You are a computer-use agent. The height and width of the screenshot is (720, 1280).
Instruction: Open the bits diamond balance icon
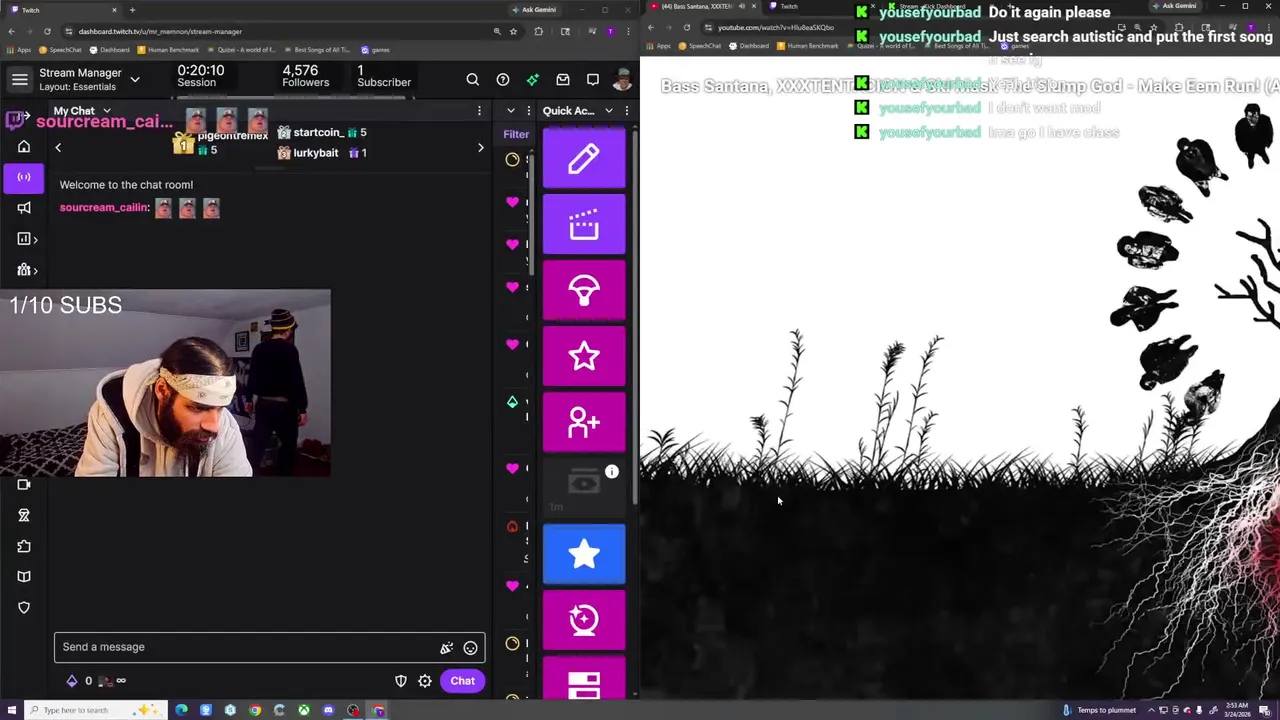point(72,681)
